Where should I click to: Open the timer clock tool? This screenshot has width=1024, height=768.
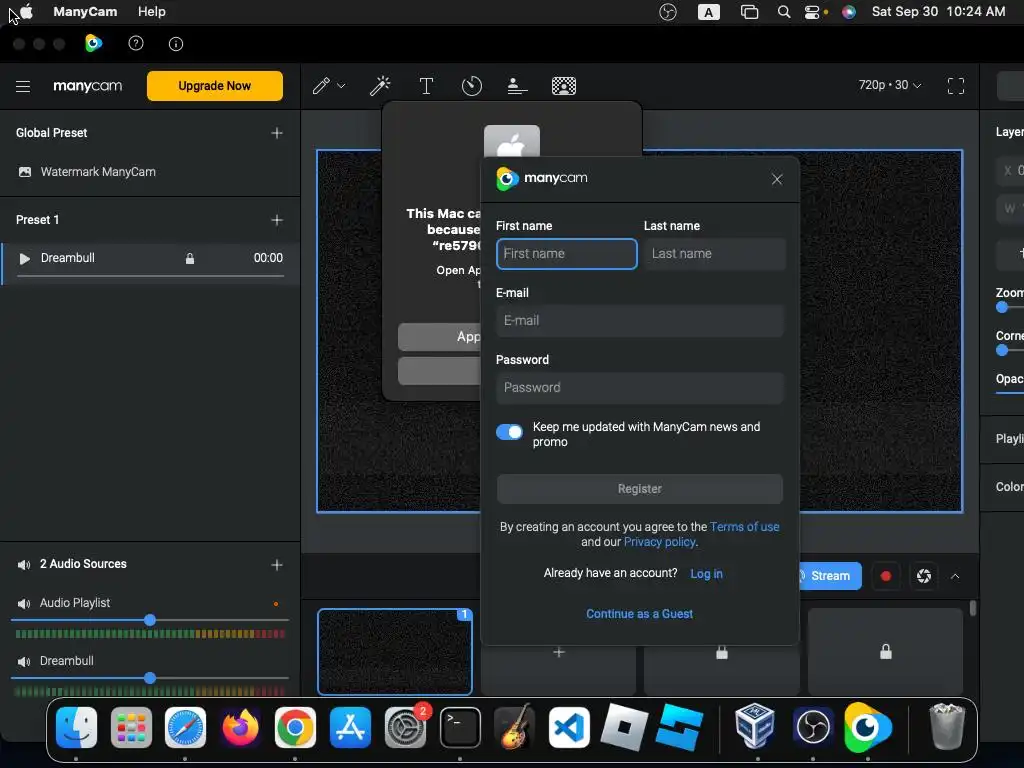coord(472,86)
